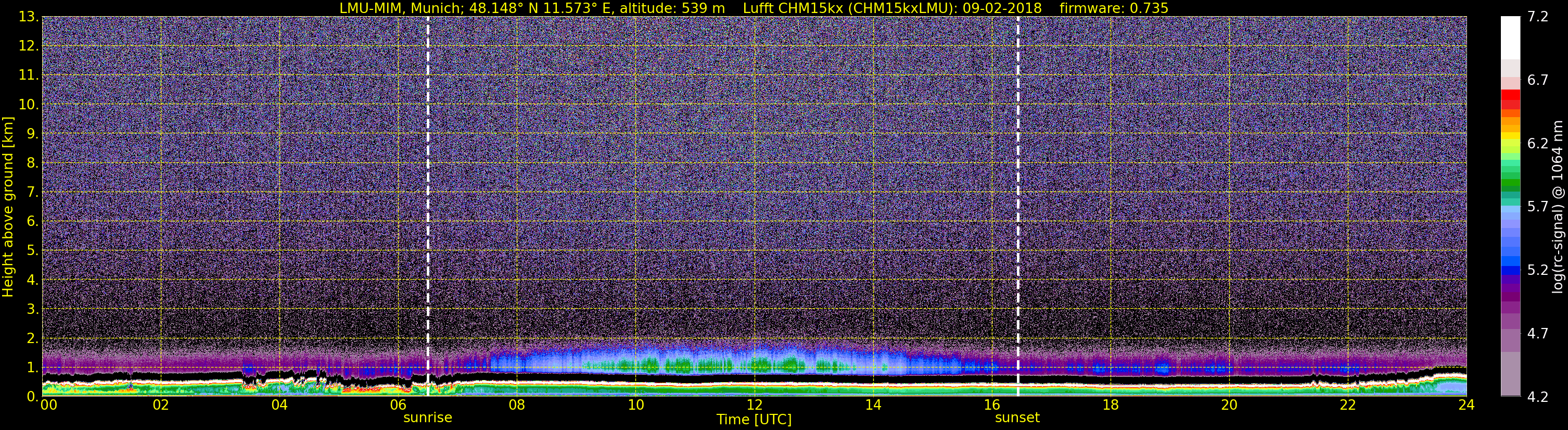Click the height axis tick '8.'
Image resolution: width=1568 pixels, height=430 pixels.
(x=32, y=162)
